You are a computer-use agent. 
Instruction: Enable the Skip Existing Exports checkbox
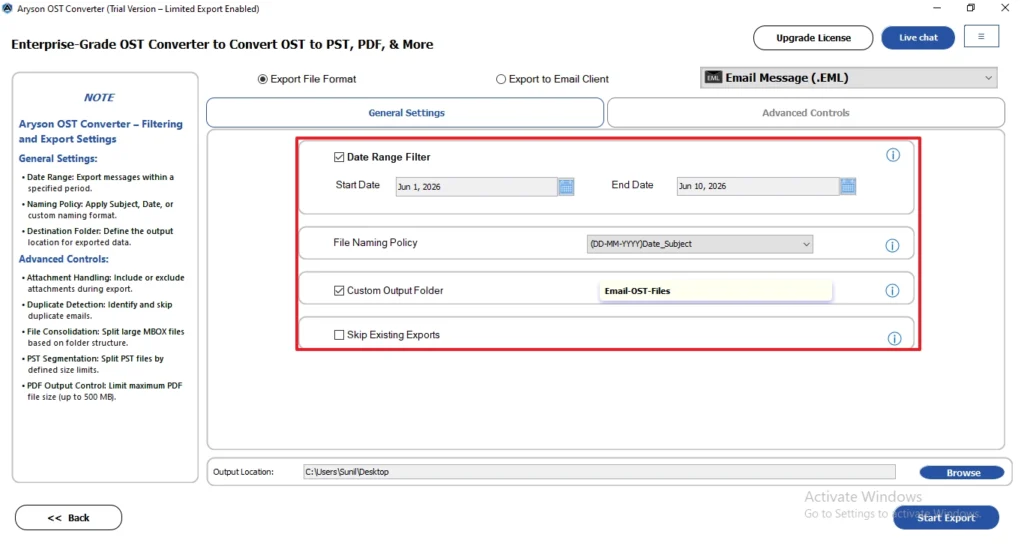[x=339, y=335]
